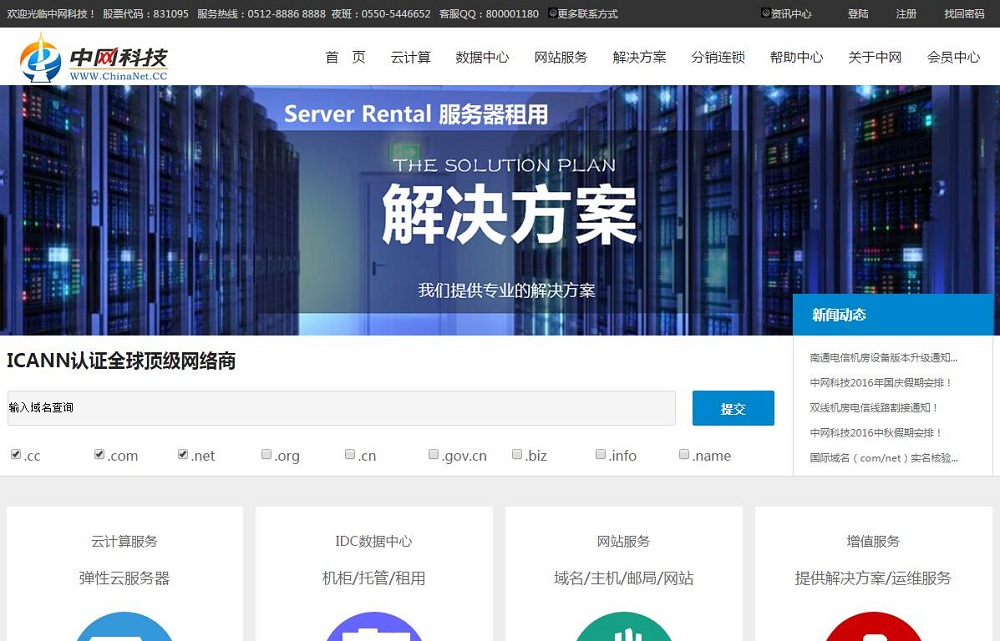1000x641 pixels.
Task: Click 机柜/托管/租用 text
Action: coord(374,578)
